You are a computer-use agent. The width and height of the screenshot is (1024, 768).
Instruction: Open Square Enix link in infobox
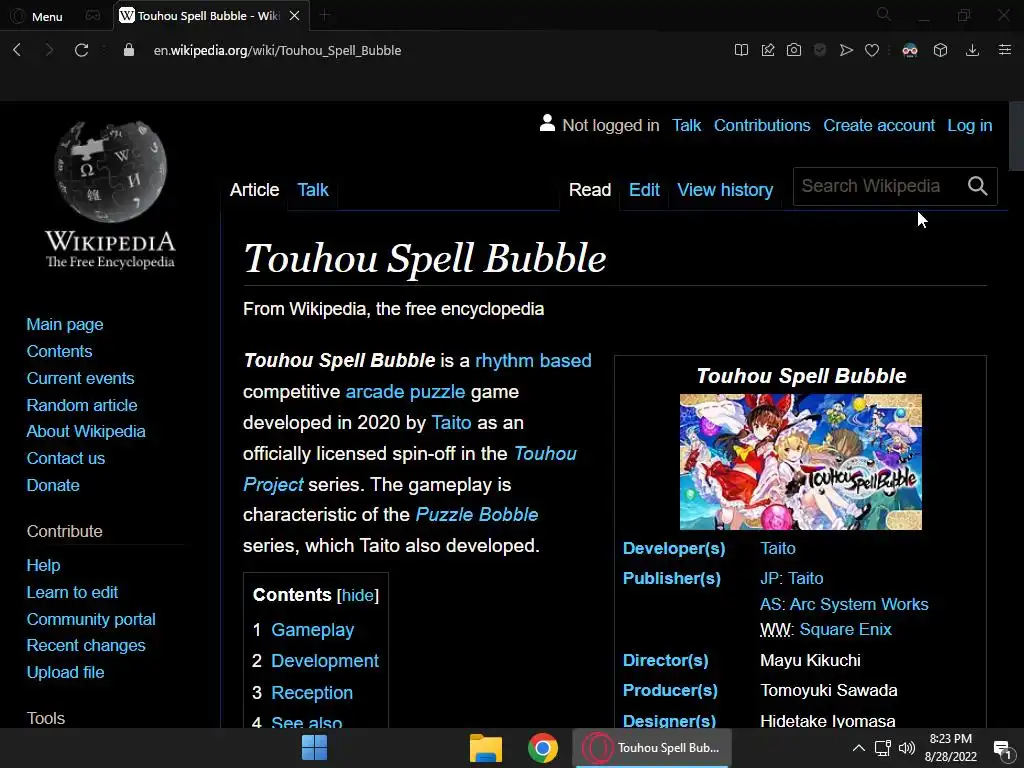pyautogui.click(x=846, y=630)
